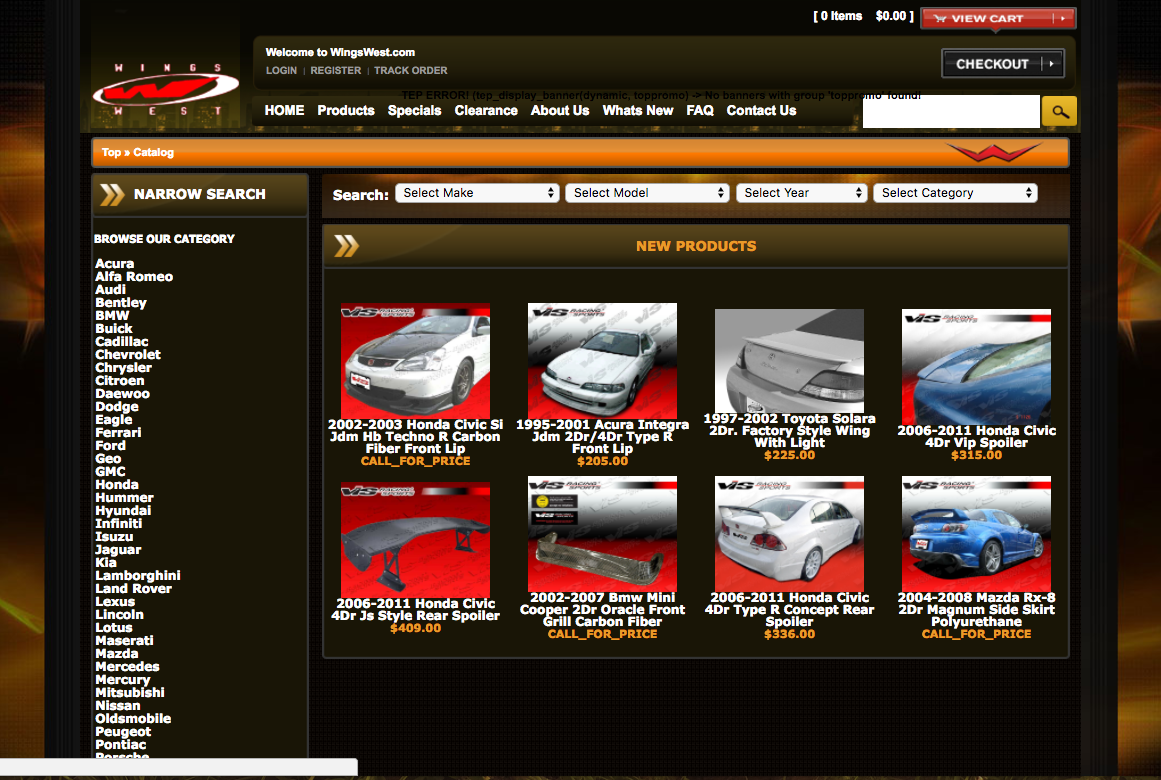Open the Toyota Solara wing thumbnail
The width and height of the screenshot is (1161, 780).
789,361
